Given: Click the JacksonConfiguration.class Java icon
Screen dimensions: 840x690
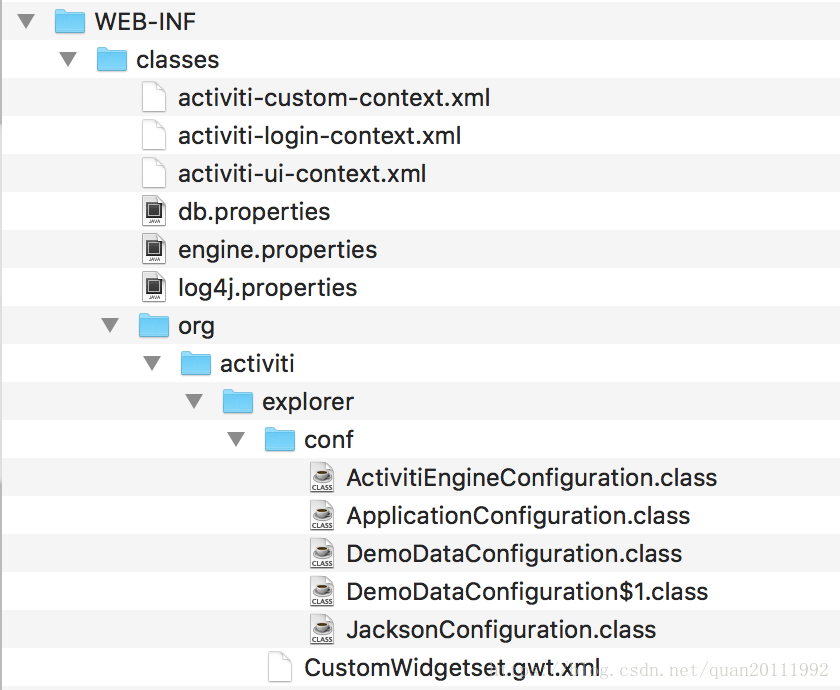Looking at the screenshot, I should coord(322,629).
